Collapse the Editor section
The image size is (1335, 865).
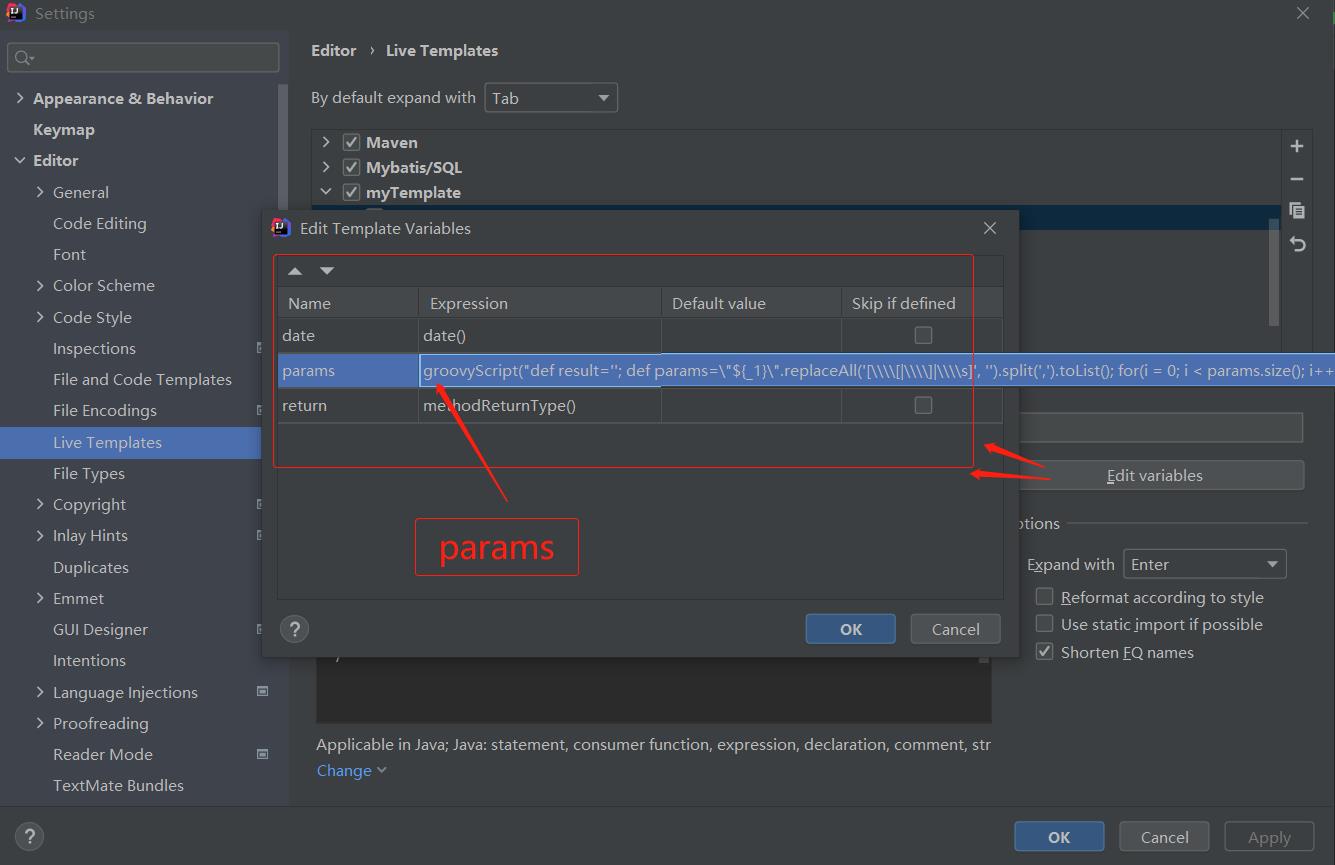pos(20,160)
